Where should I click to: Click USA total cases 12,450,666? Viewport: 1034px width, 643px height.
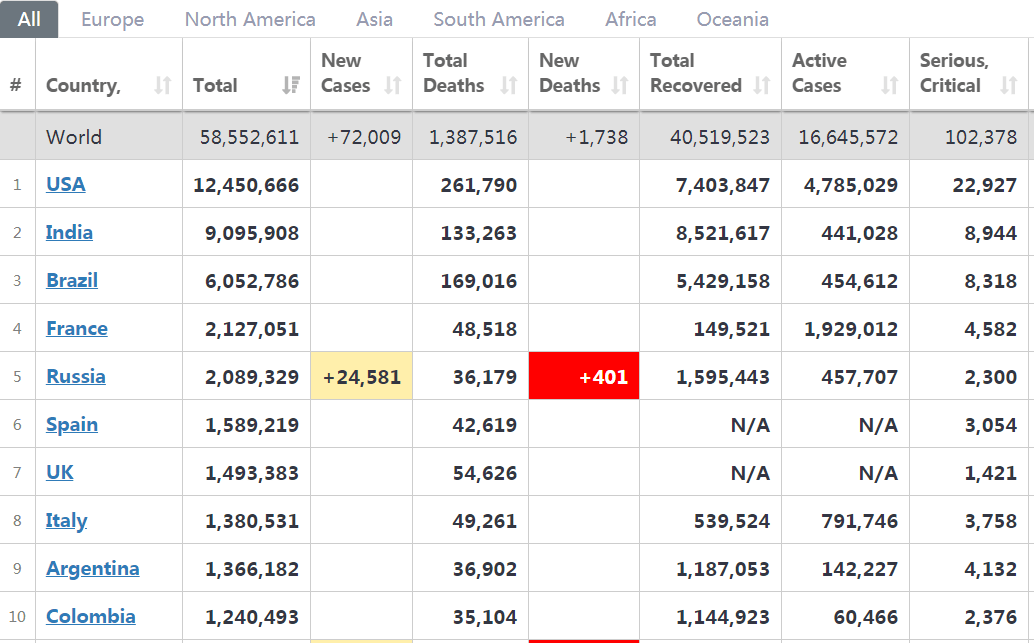click(x=246, y=185)
